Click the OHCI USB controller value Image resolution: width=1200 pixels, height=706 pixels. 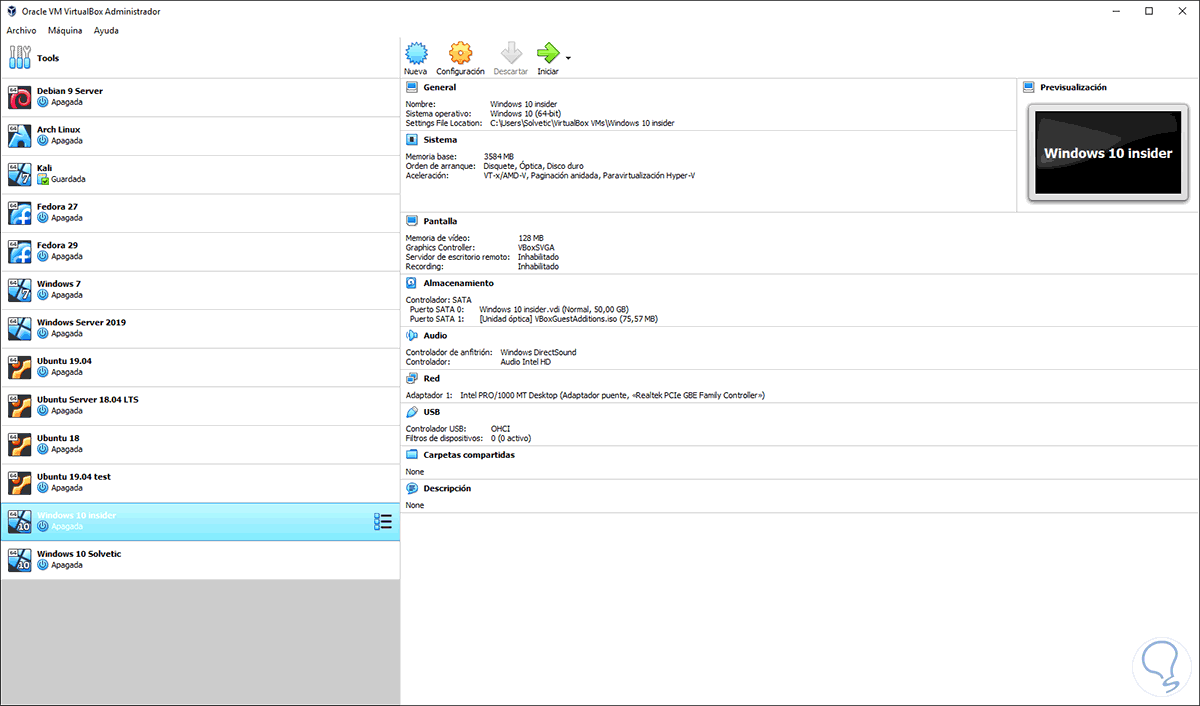coord(500,428)
